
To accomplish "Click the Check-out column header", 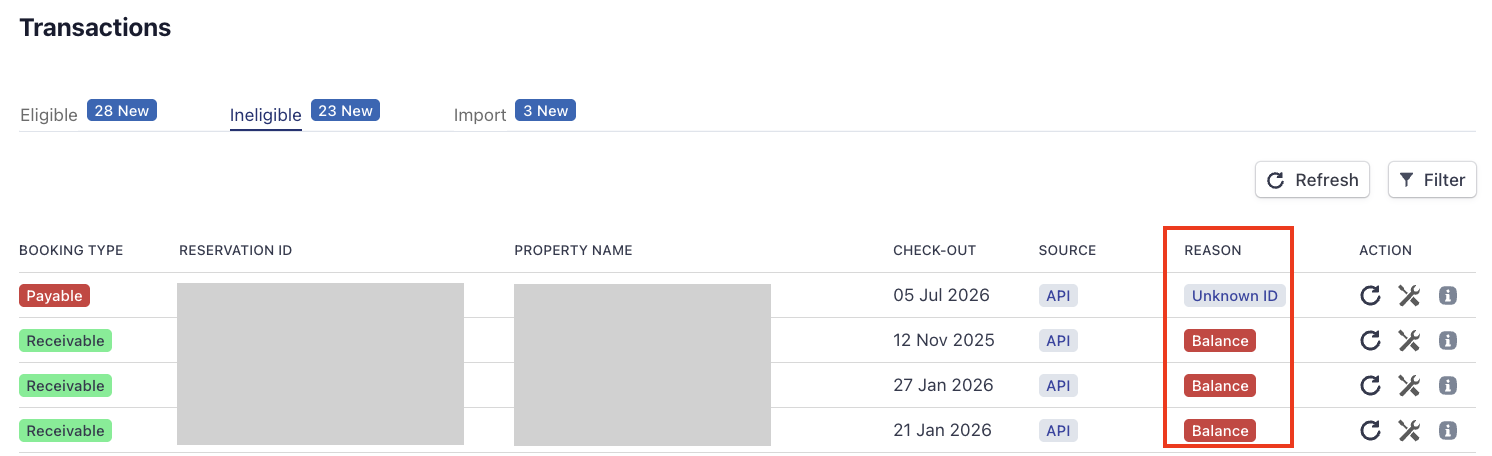I will pyautogui.click(x=934, y=250).
